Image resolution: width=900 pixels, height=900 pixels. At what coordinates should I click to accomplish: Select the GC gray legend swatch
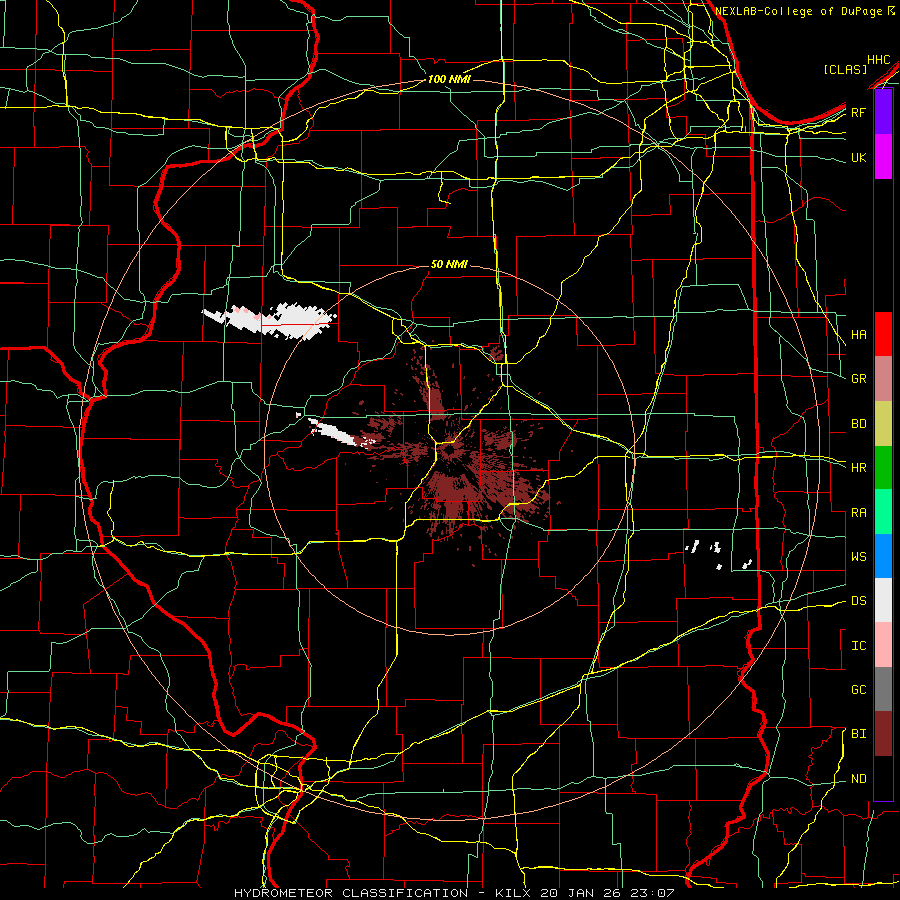tap(883, 689)
